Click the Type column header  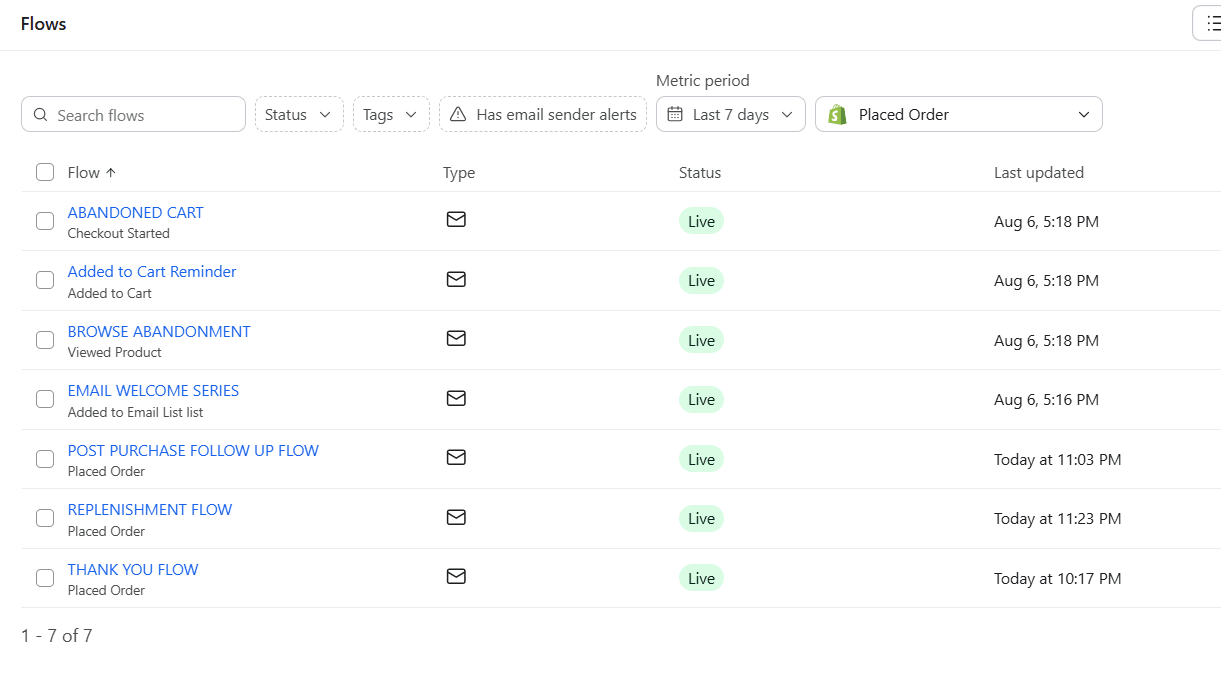459,173
